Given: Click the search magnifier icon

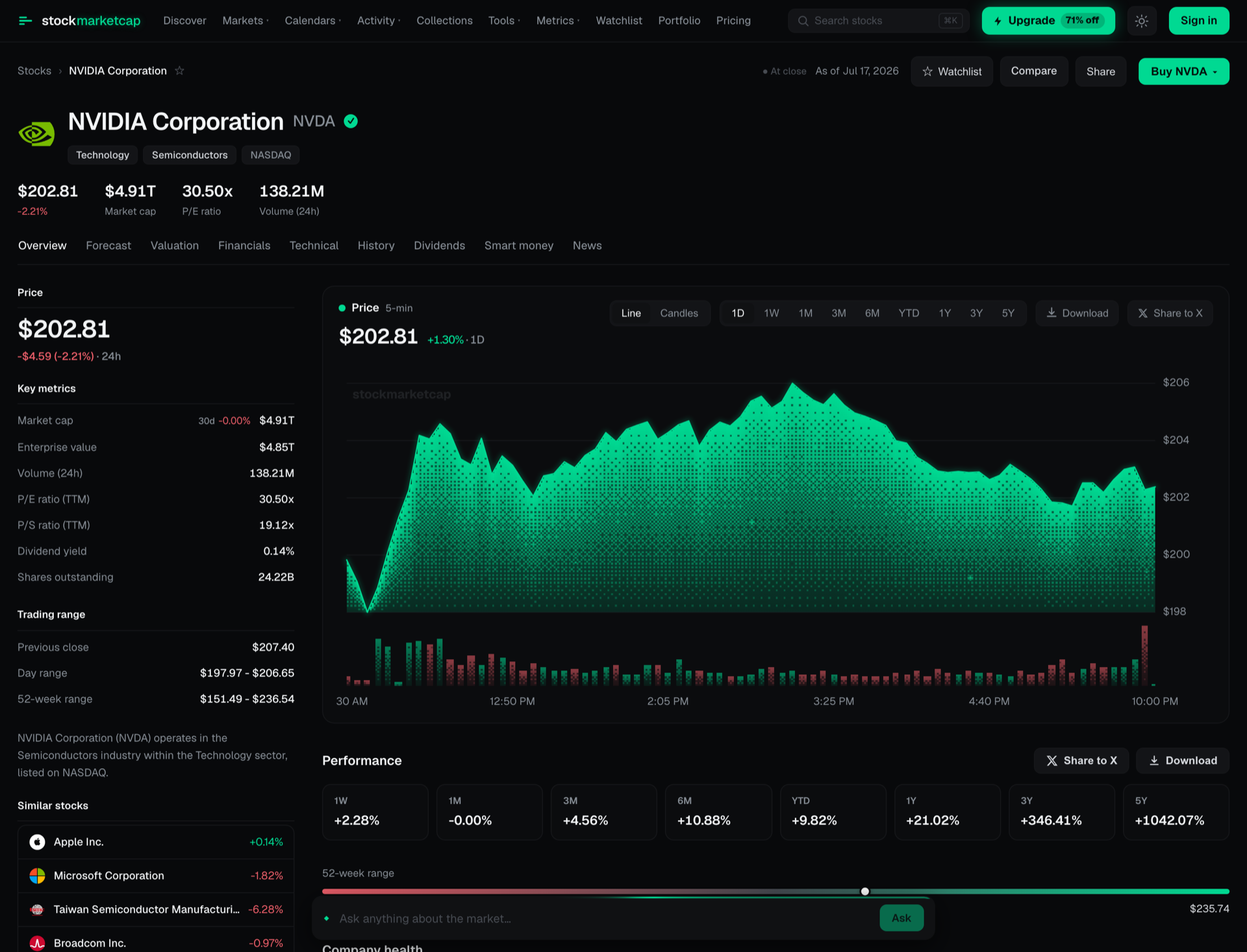Looking at the screenshot, I should (x=803, y=21).
